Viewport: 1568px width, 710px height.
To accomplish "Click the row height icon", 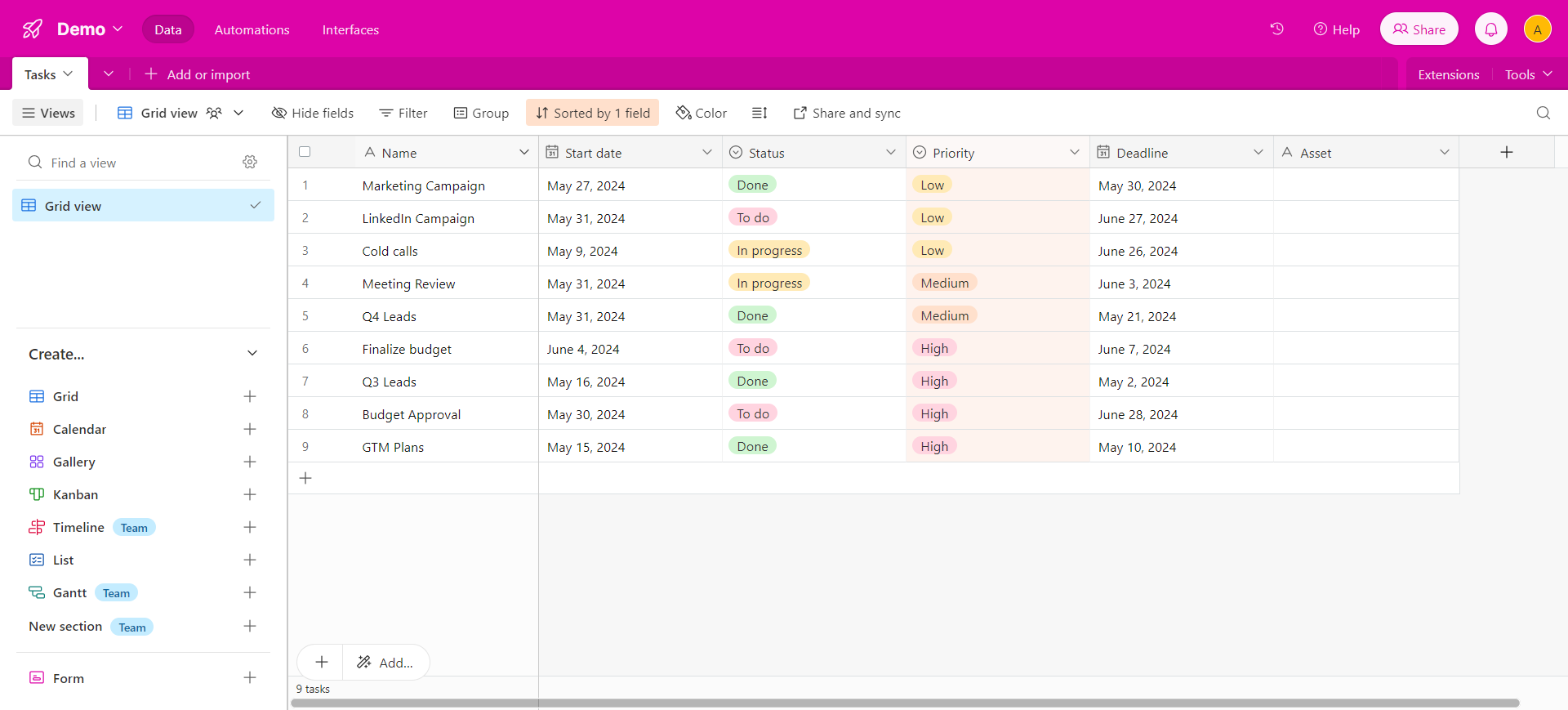I will [759, 113].
